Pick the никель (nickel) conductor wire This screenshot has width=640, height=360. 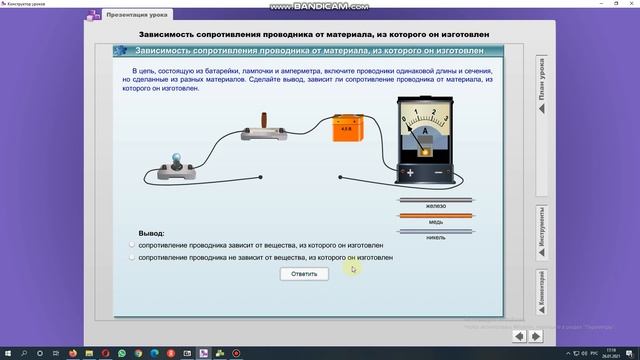(x=436, y=231)
